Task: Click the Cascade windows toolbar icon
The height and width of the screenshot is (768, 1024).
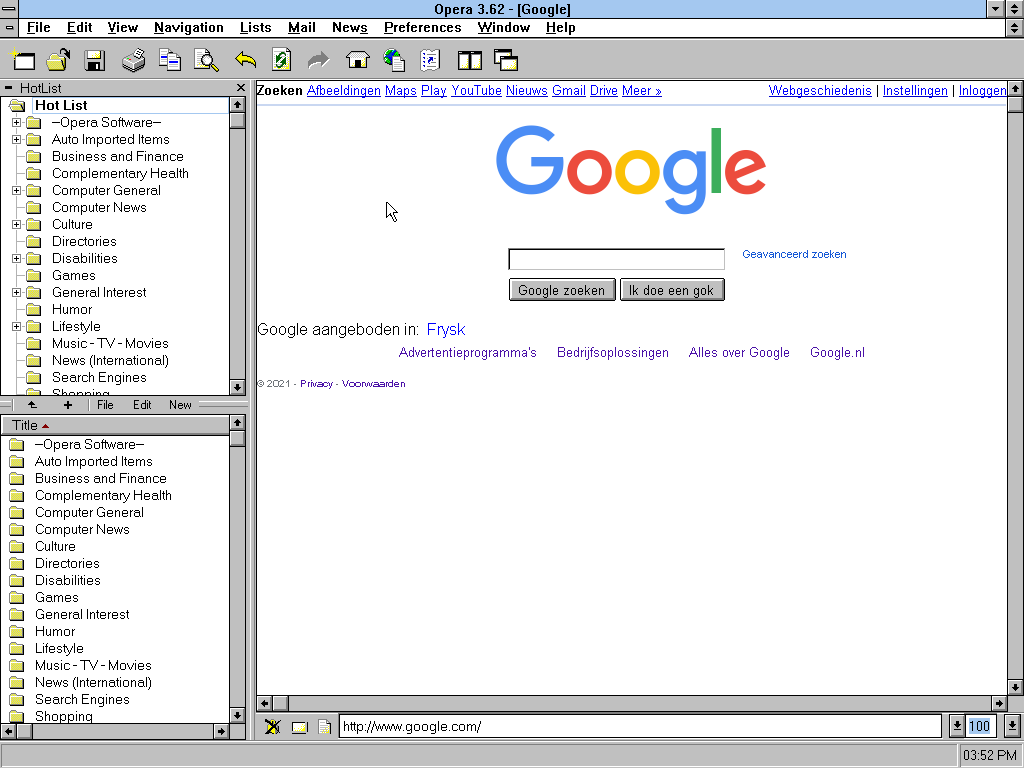Action: coord(506,60)
